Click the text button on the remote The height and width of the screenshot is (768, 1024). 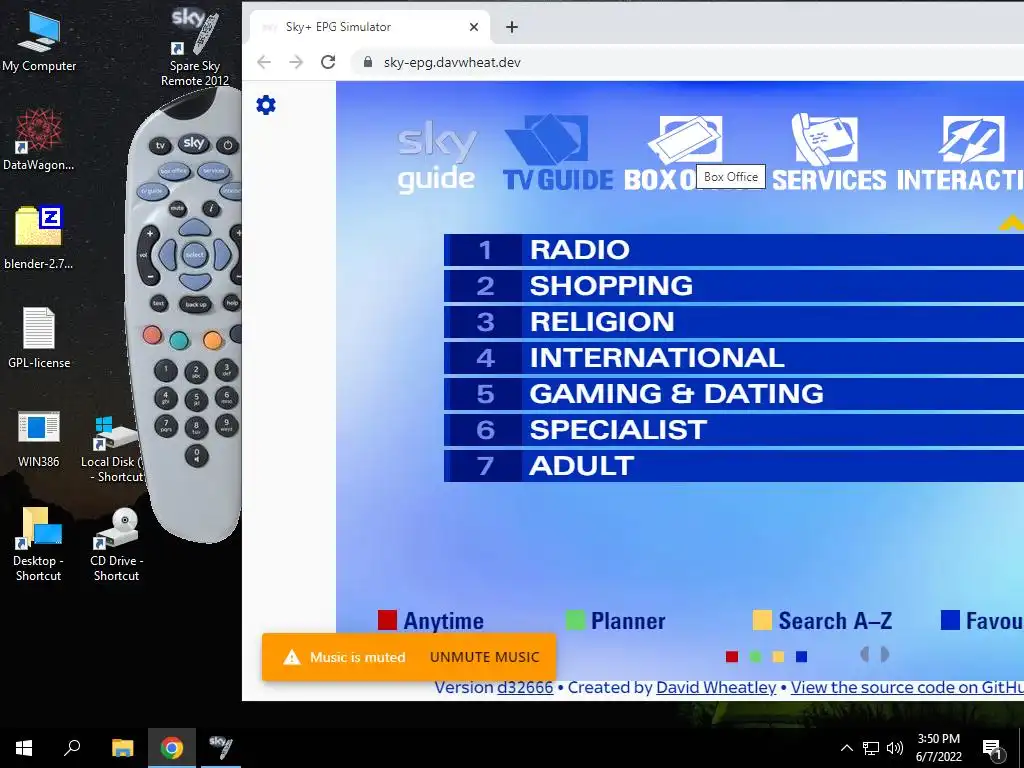(x=159, y=303)
